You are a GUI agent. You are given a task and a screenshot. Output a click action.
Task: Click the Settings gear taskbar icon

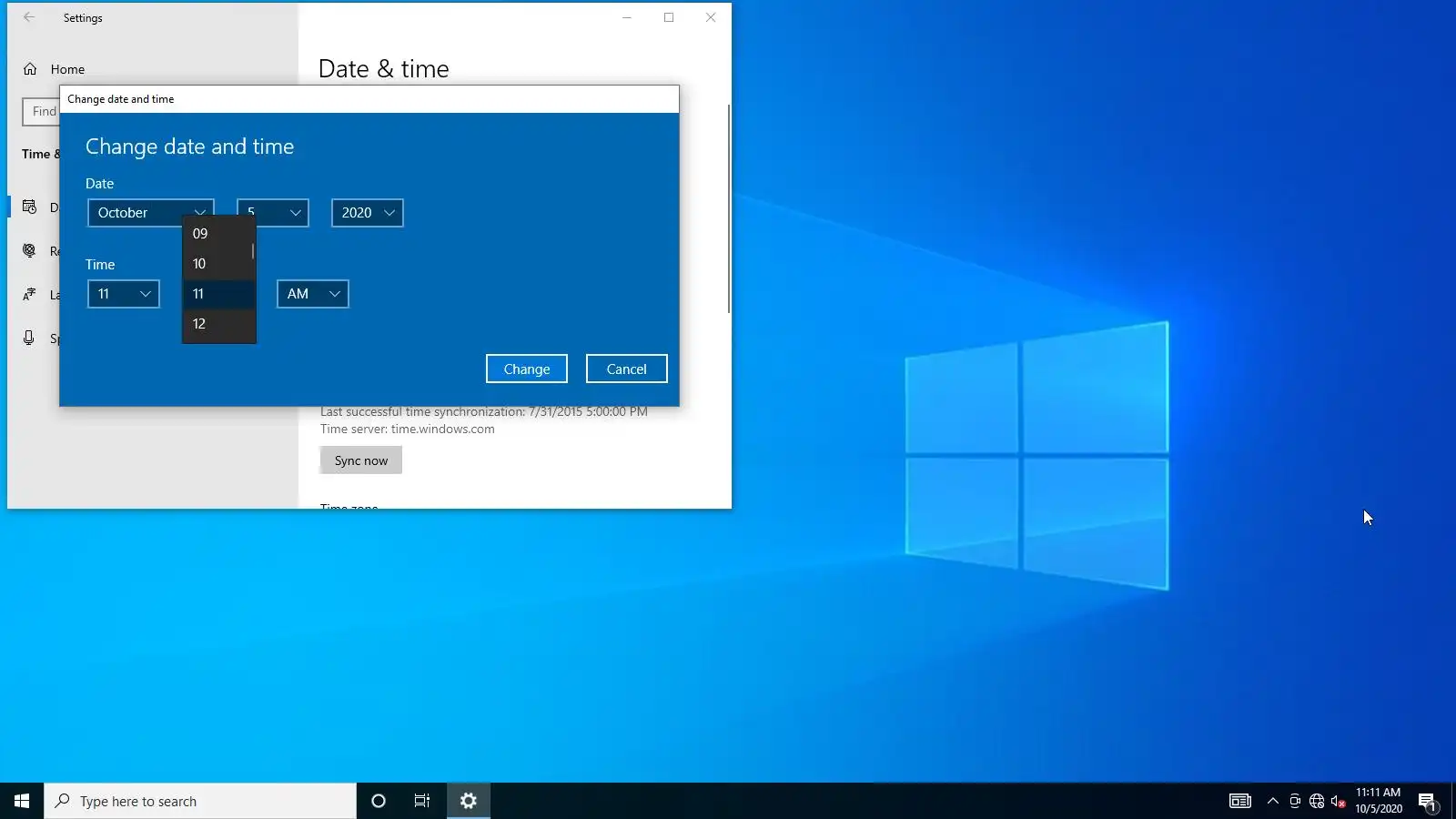469,801
